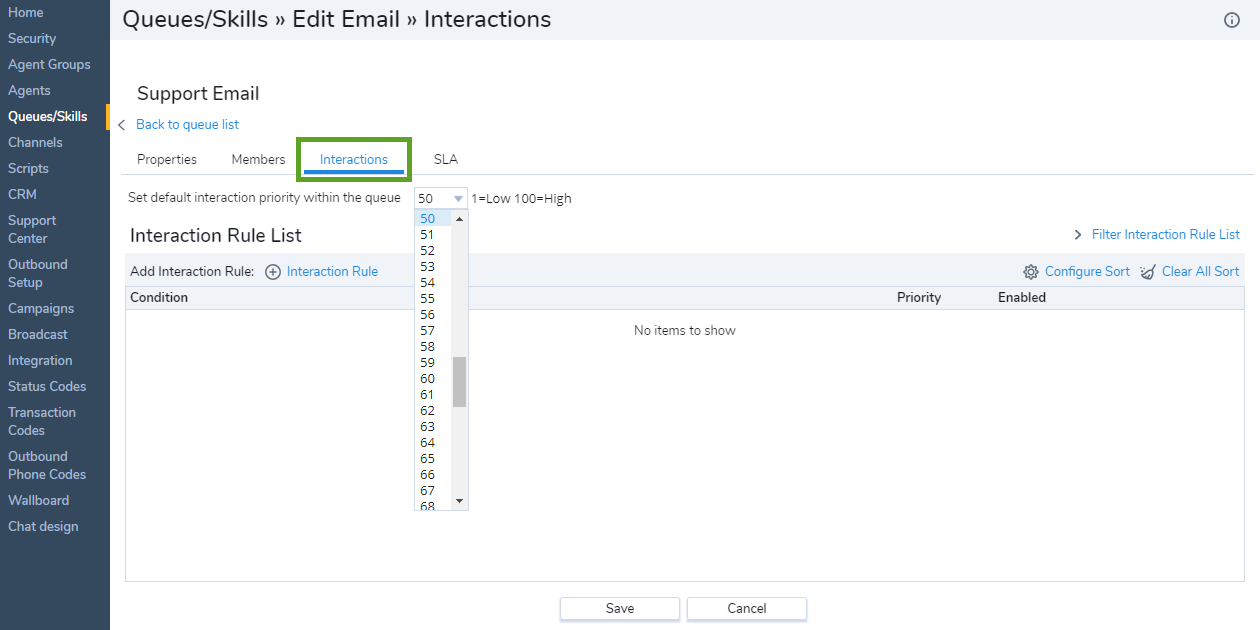Screen dimensions: 1260x630
Task: Open the Filter Interaction Rule List link
Action: point(1166,235)
